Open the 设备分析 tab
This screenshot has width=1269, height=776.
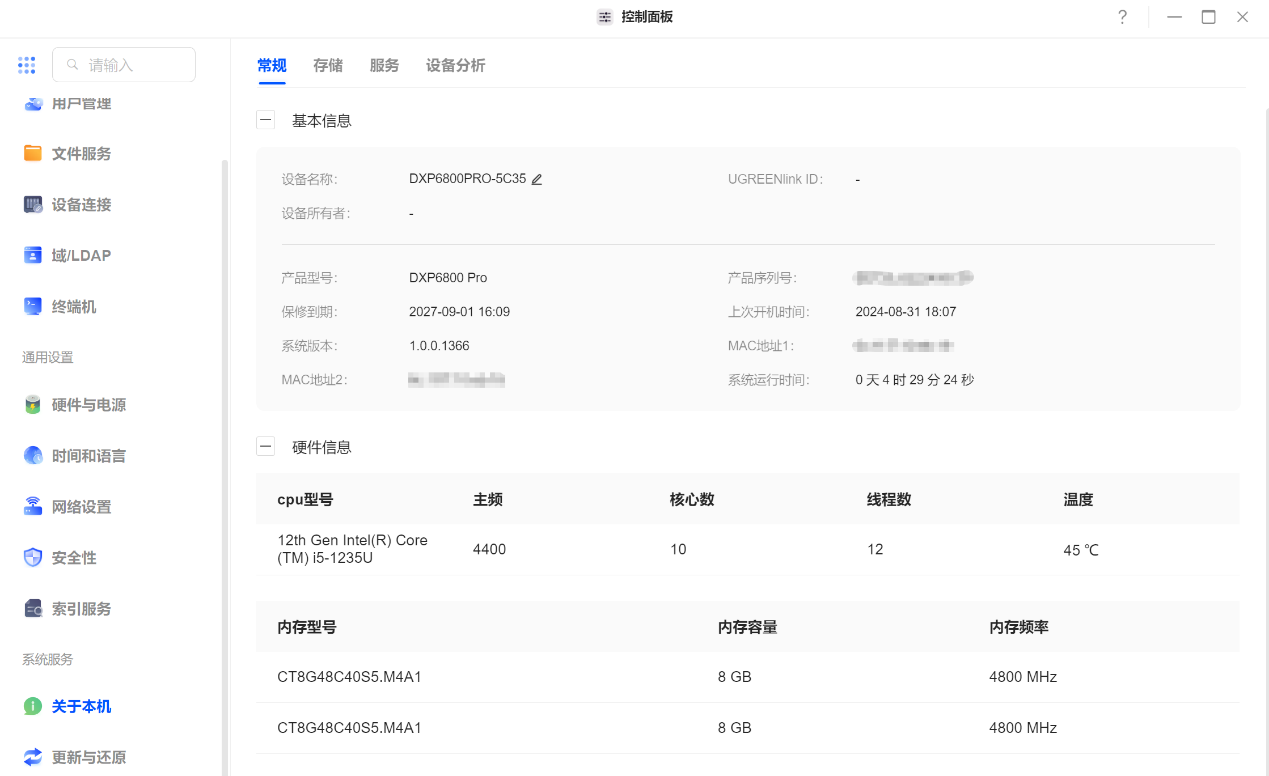point(455,65)
